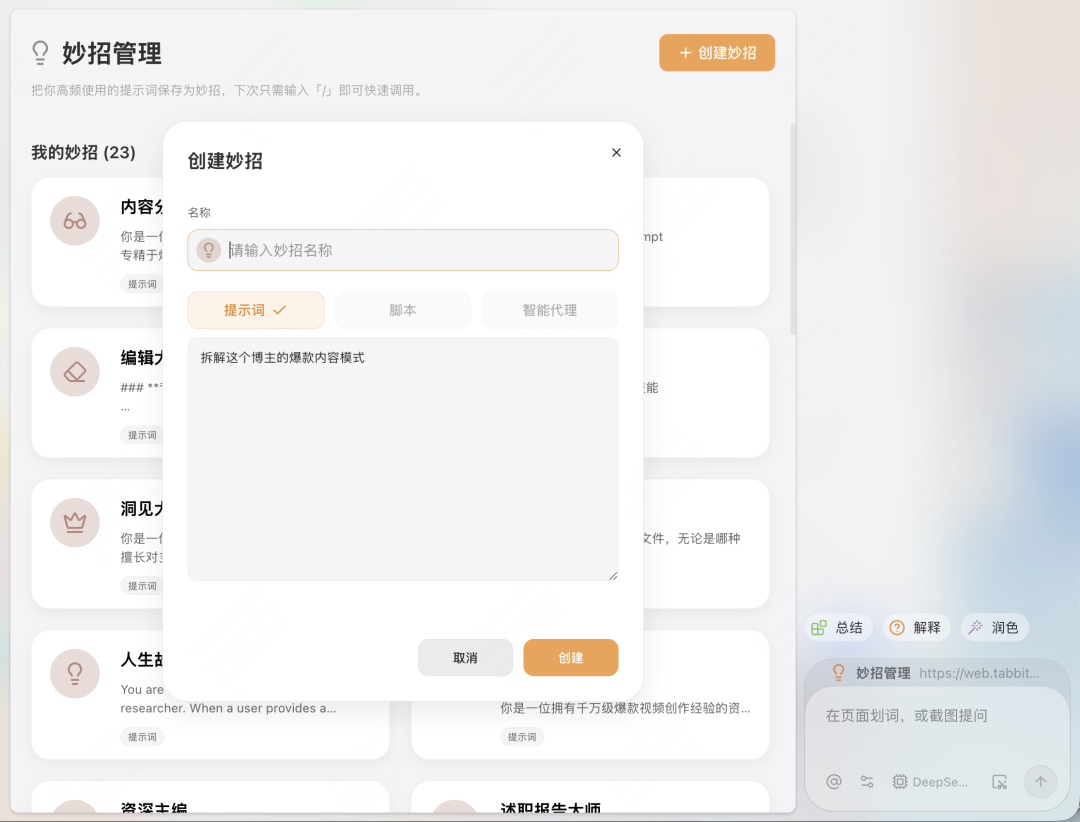Click text researcher. When a user provides a...
Viewport: 1080px width, 822px height.
[228, 708]
